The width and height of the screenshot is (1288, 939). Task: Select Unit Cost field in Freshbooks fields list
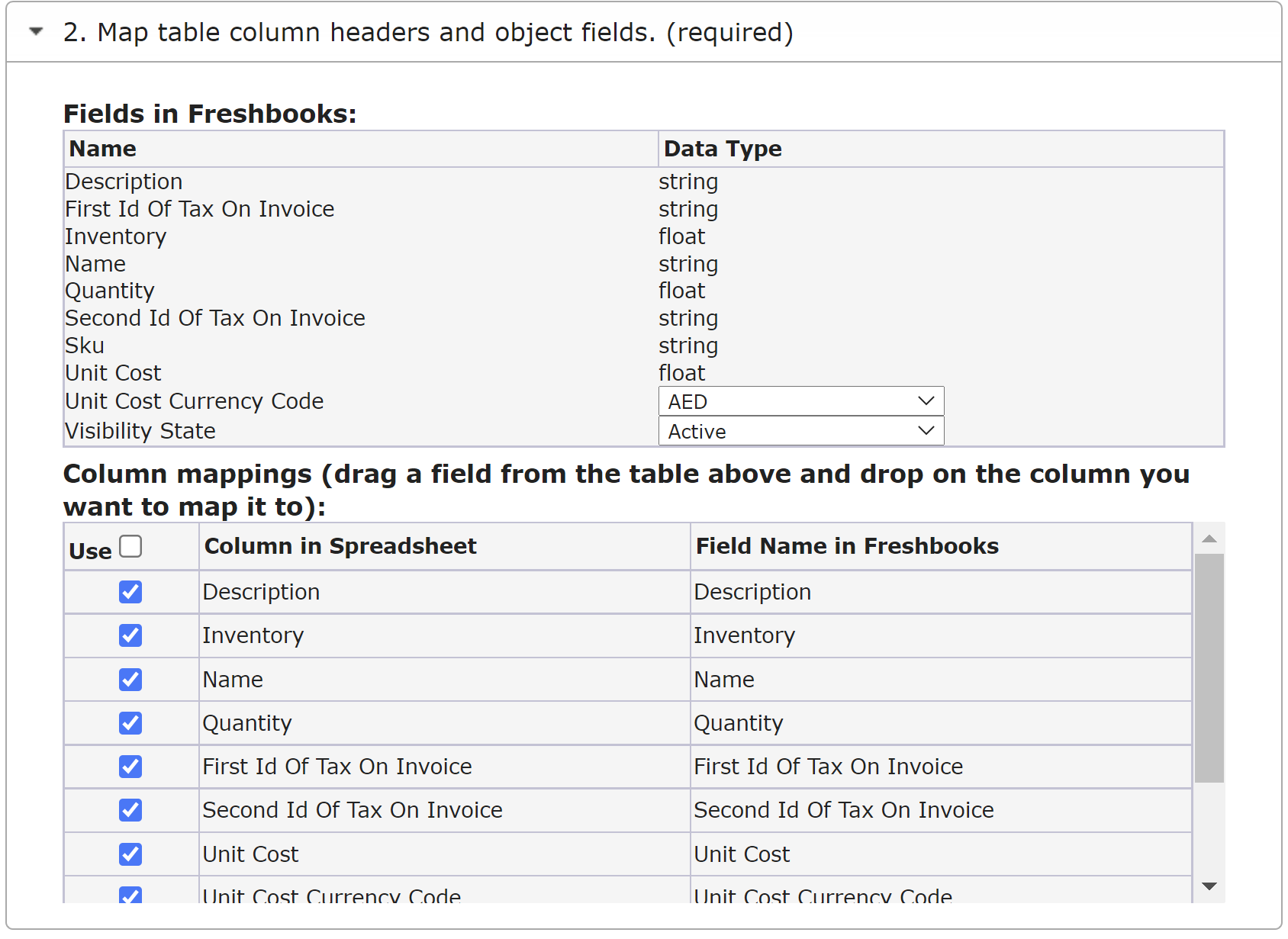point(113,373)
